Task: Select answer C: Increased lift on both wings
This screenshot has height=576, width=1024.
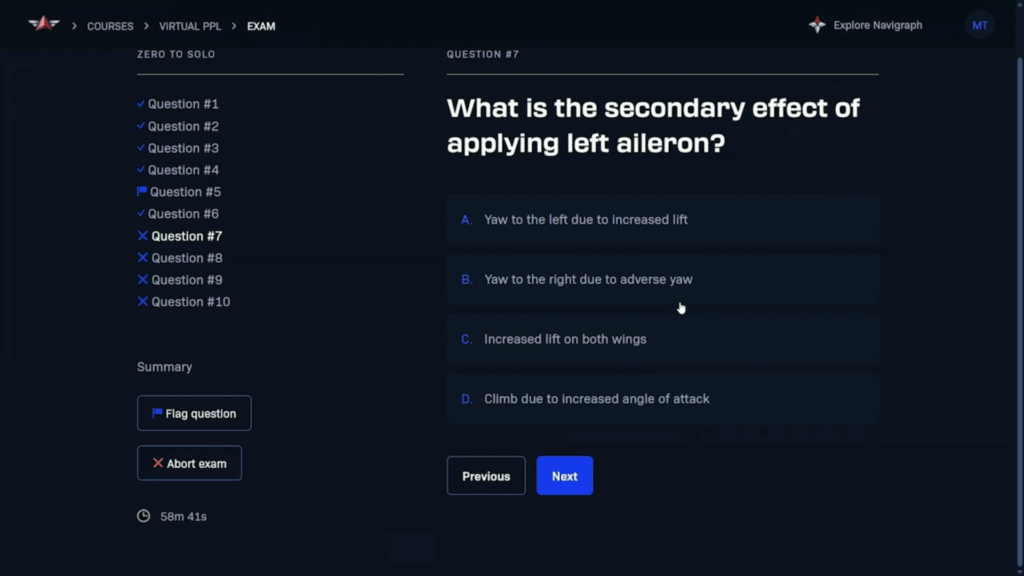Action: pos(663,339)
